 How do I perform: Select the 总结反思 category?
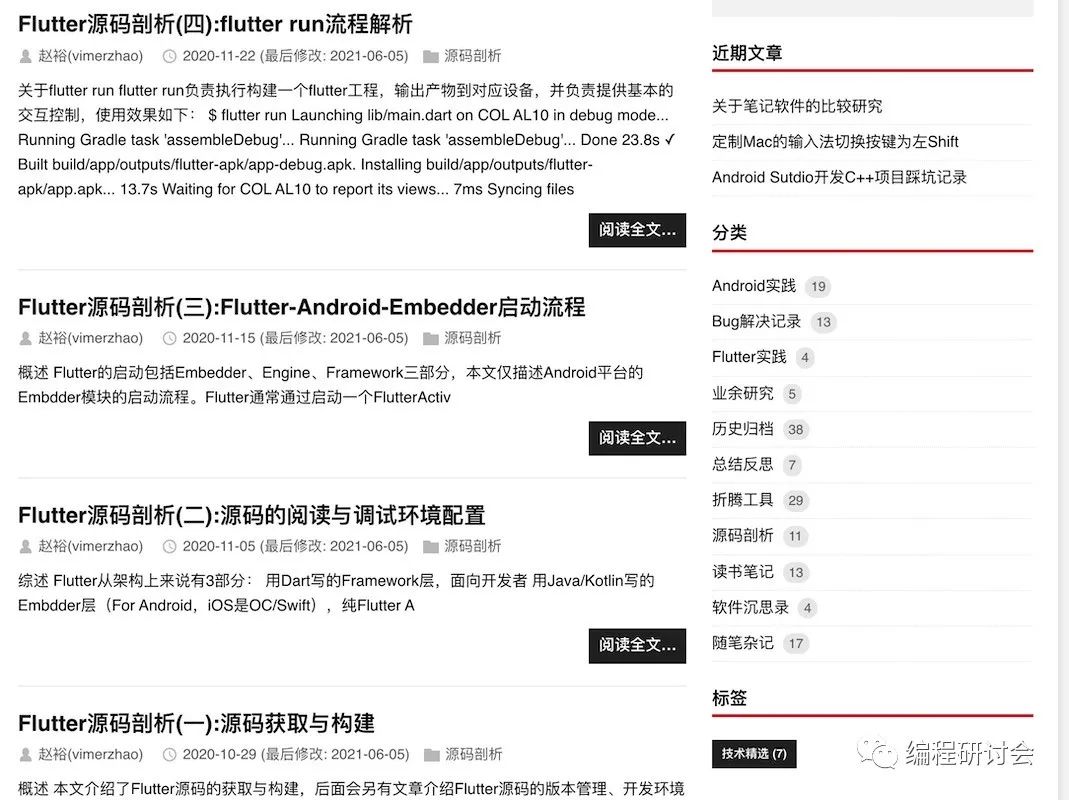coord(742,464)
